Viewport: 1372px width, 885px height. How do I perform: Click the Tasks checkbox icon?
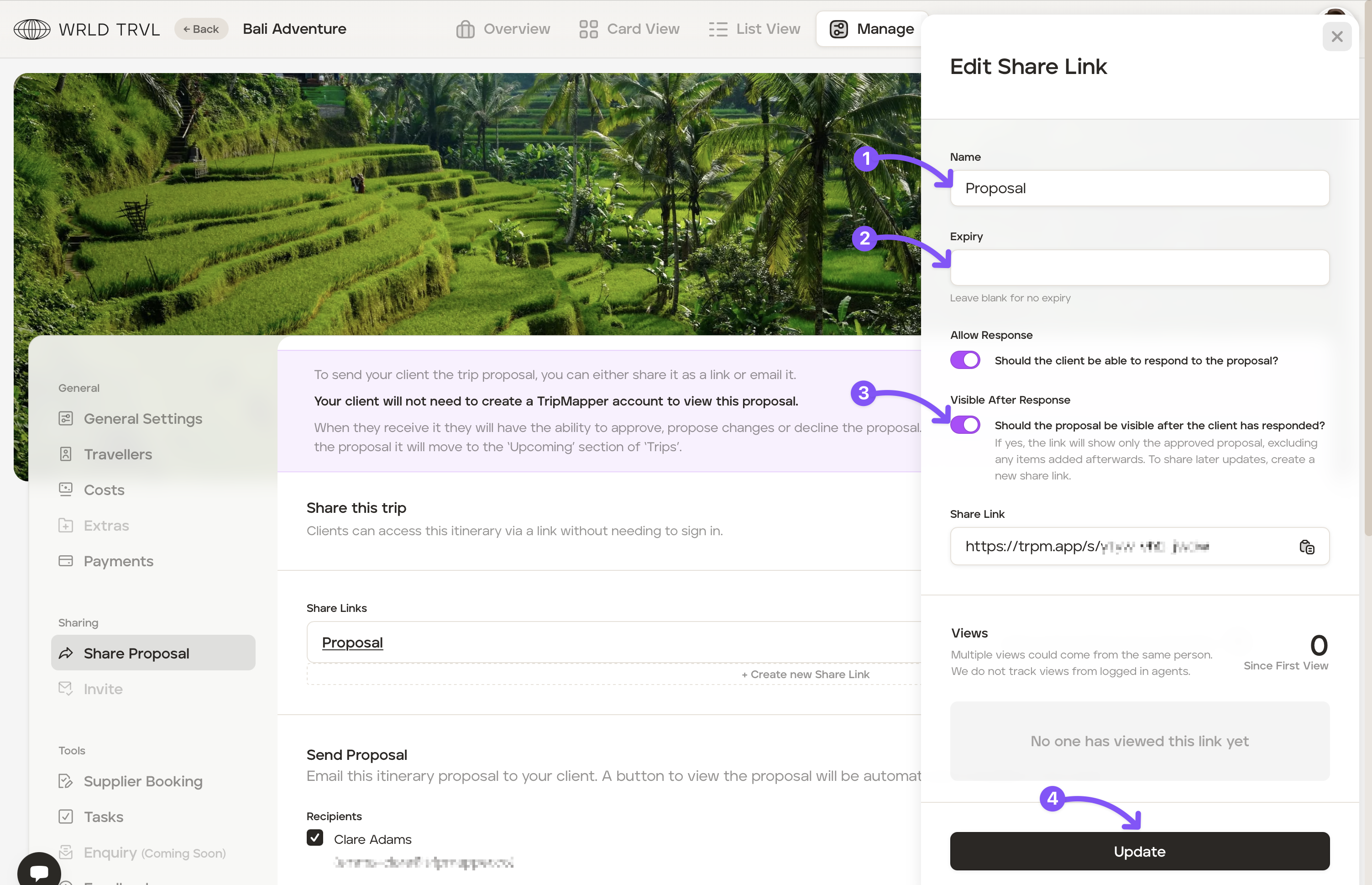[66, 817]
